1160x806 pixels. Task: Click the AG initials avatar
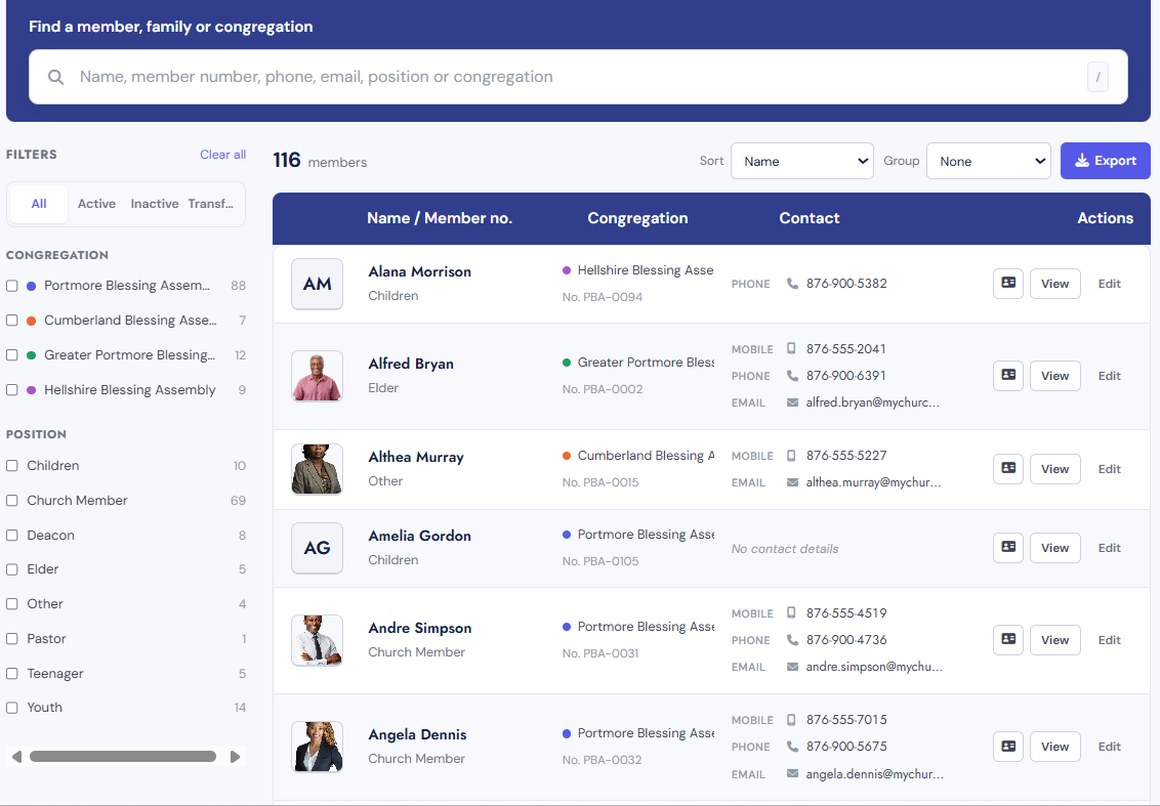pyautogui.click(x=317, y=548)
